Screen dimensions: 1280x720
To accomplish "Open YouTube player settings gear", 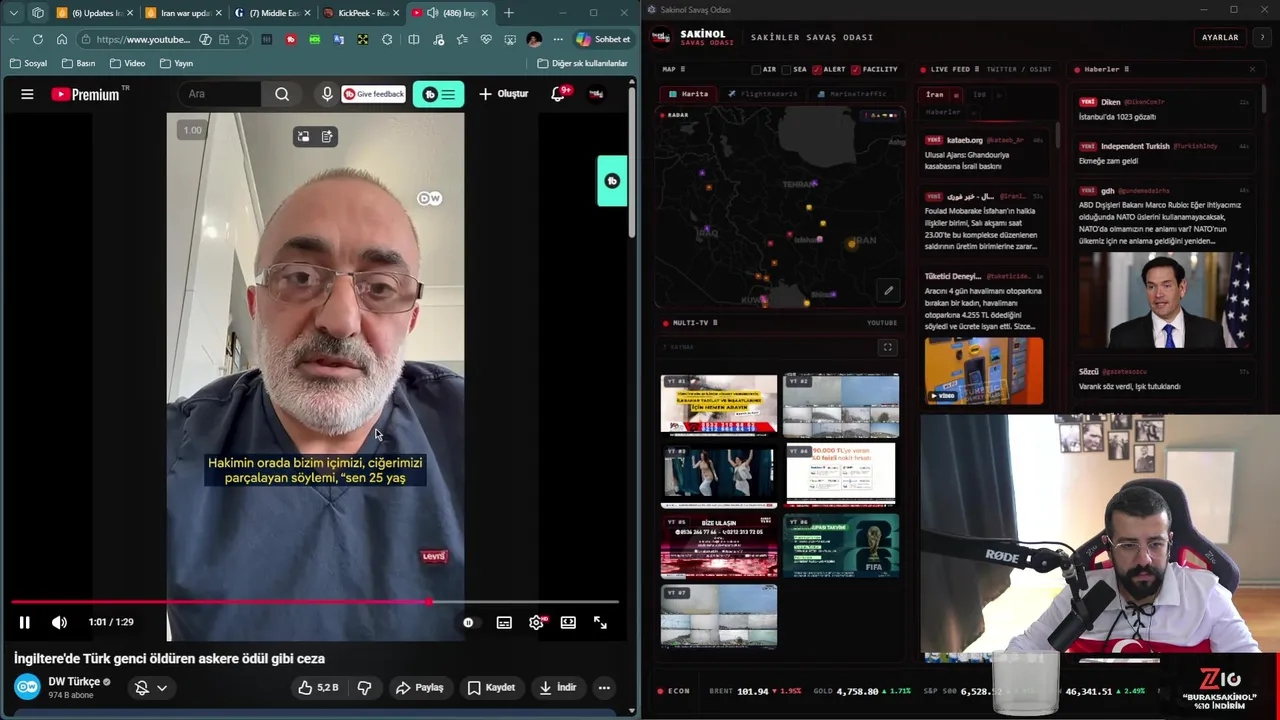I will [536, 622].
